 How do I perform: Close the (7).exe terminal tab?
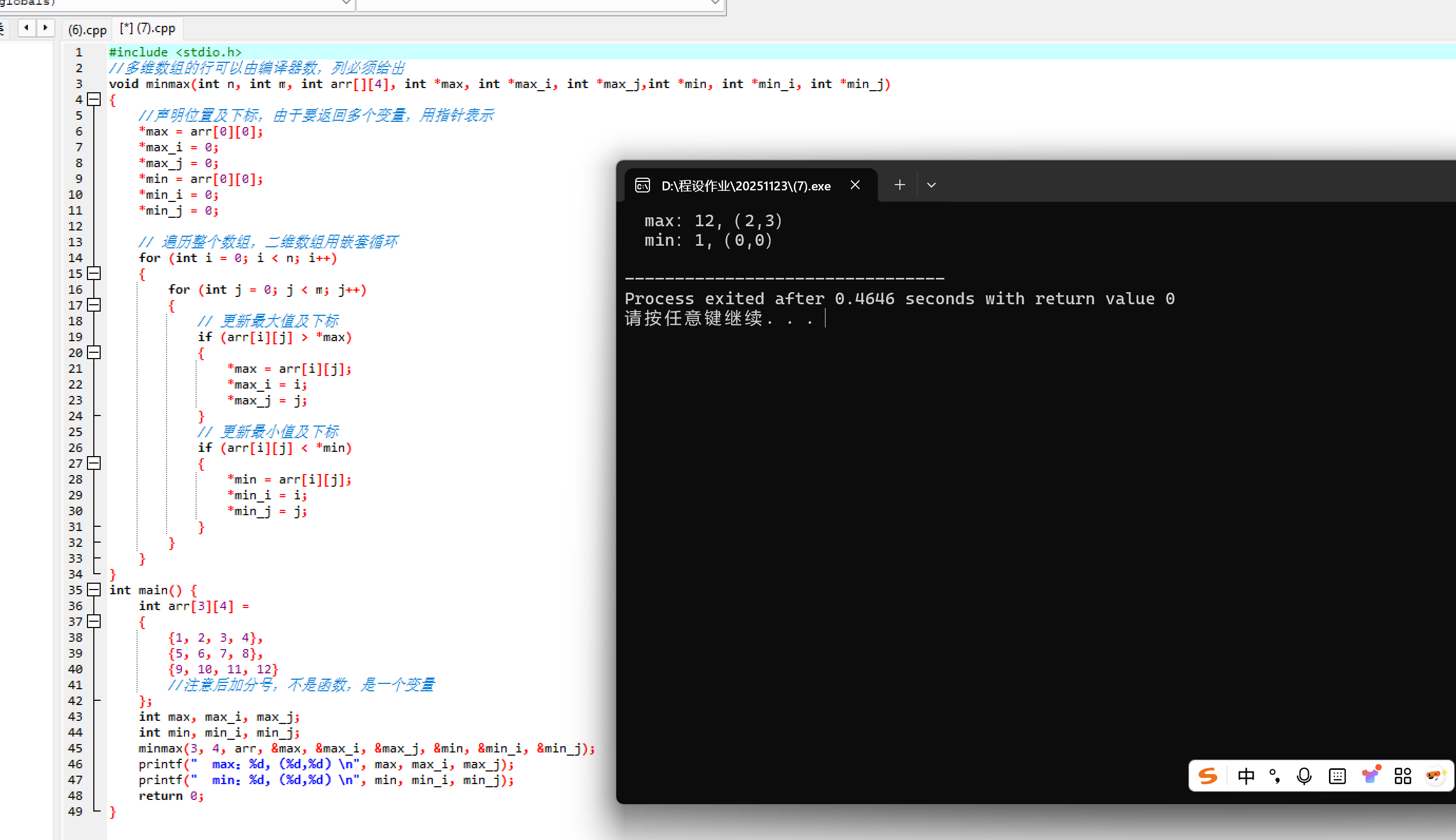[855, 185]
